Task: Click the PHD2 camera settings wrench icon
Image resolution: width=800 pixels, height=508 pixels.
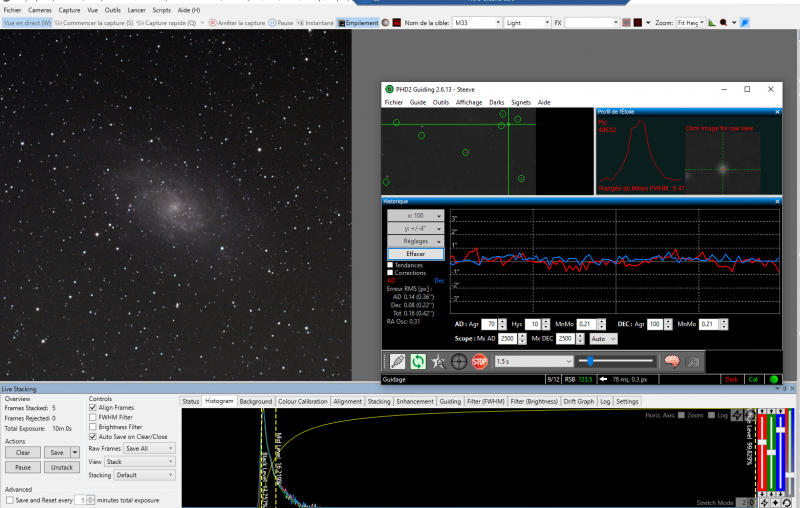Action: click(692, 362)
